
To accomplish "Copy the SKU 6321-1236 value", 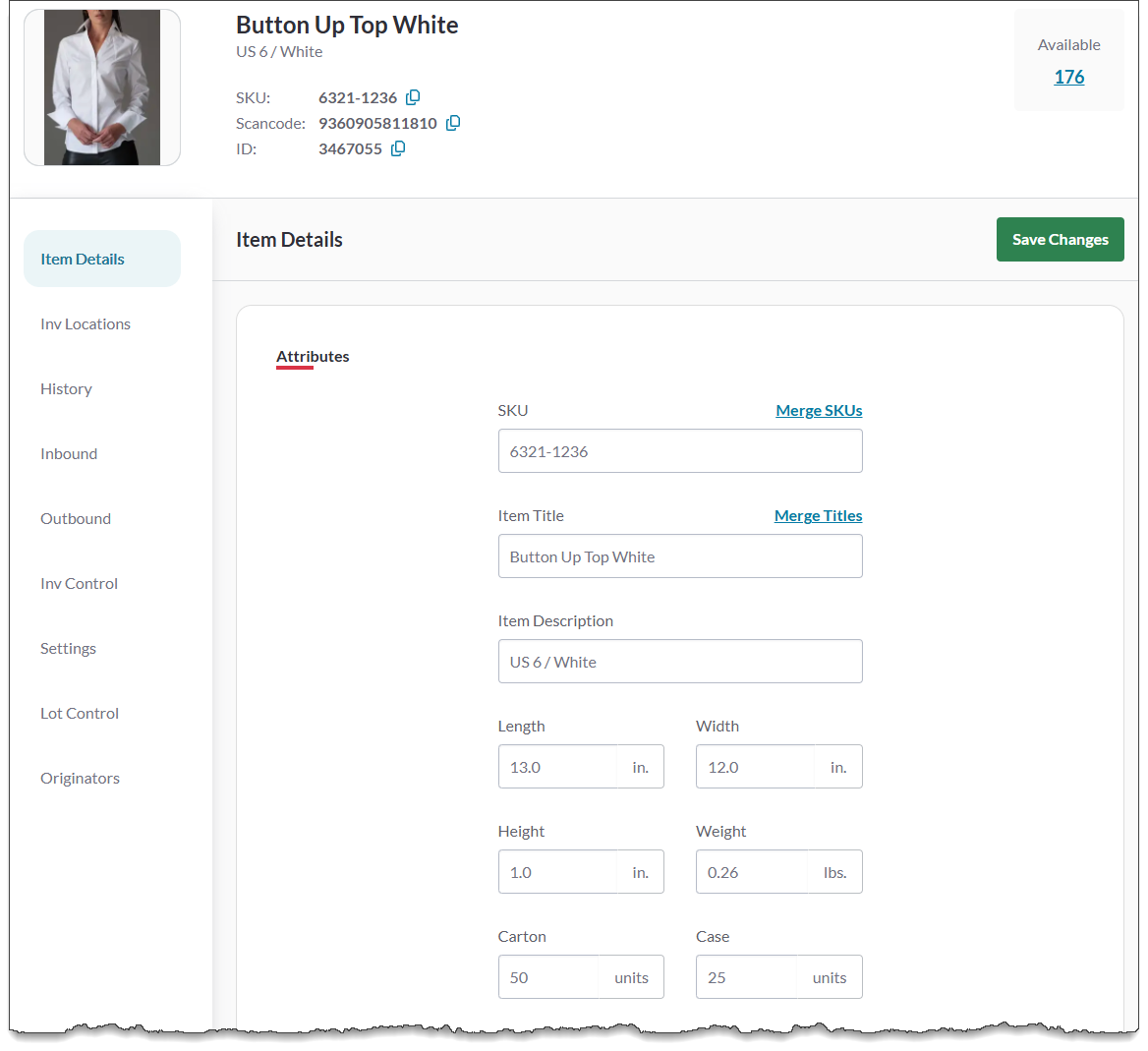I will tap(413, 97).
